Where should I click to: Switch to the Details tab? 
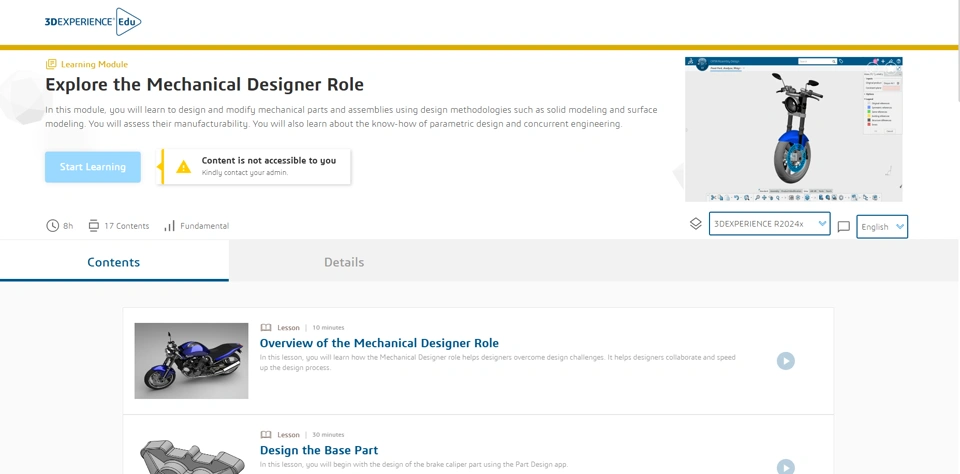point(344,262)
